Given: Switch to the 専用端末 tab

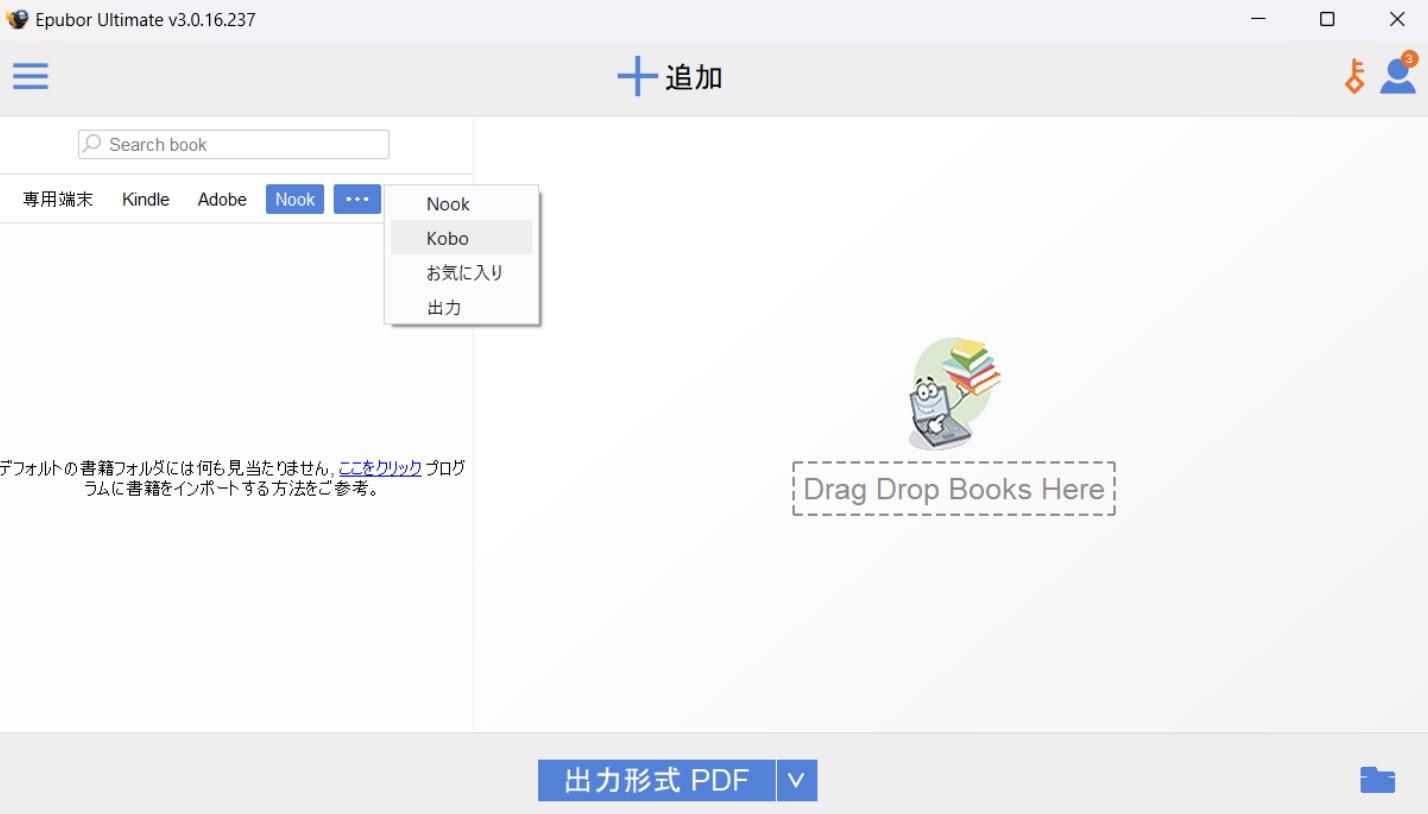Looking at the screenshot, I should [x=58, y=199].
